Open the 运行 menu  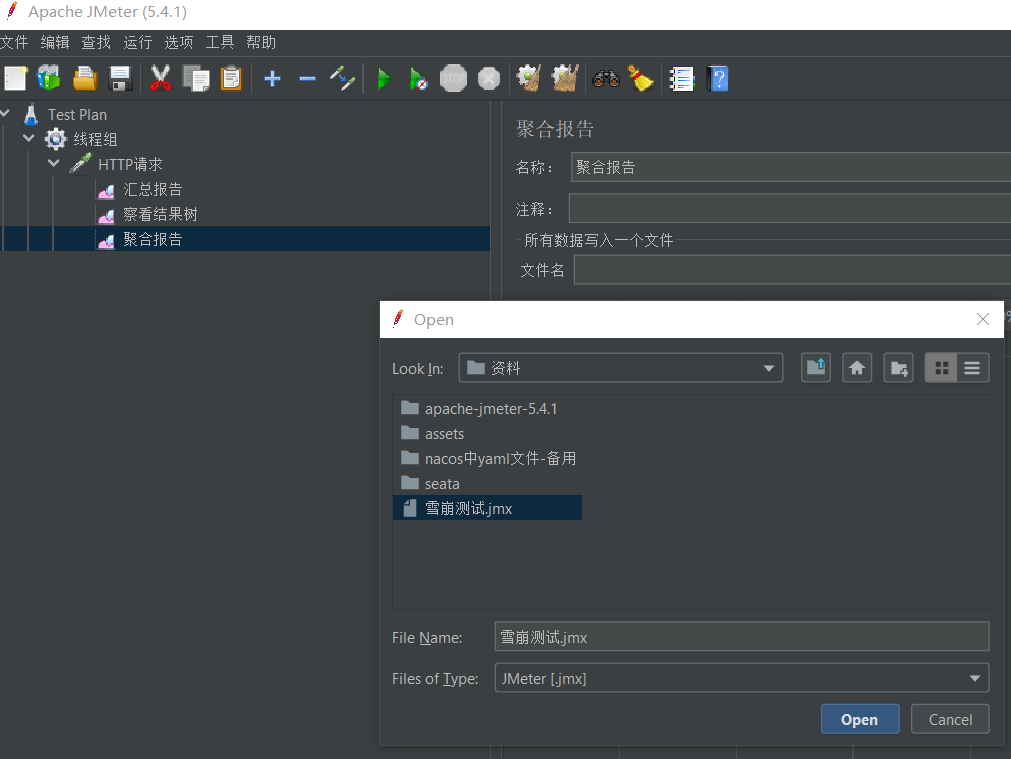(x=137, y=43)
